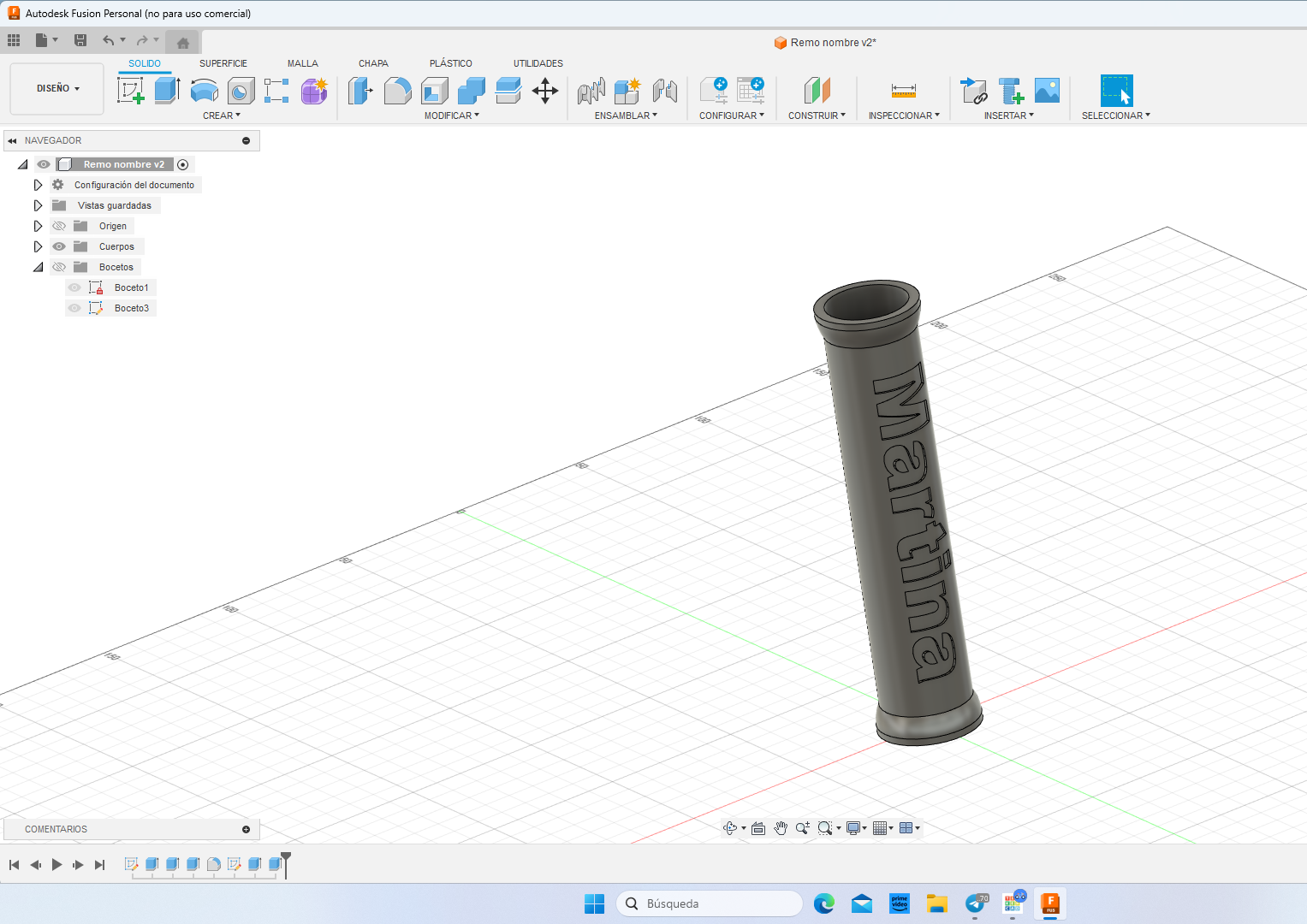The width and height of the screenshot is (1307, 924).
Task: Expand the Vistas guardadas node
Action: (x=38, y=205)
